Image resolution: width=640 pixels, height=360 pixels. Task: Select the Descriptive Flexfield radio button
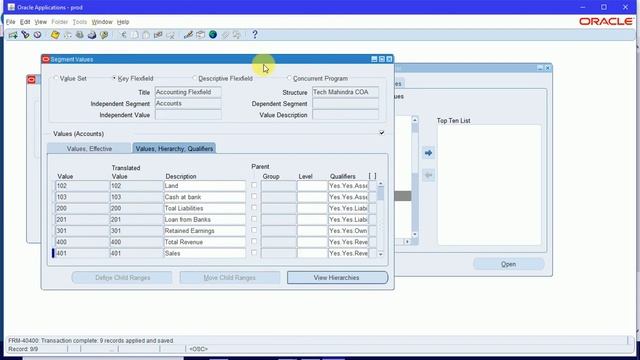[195, 78]
